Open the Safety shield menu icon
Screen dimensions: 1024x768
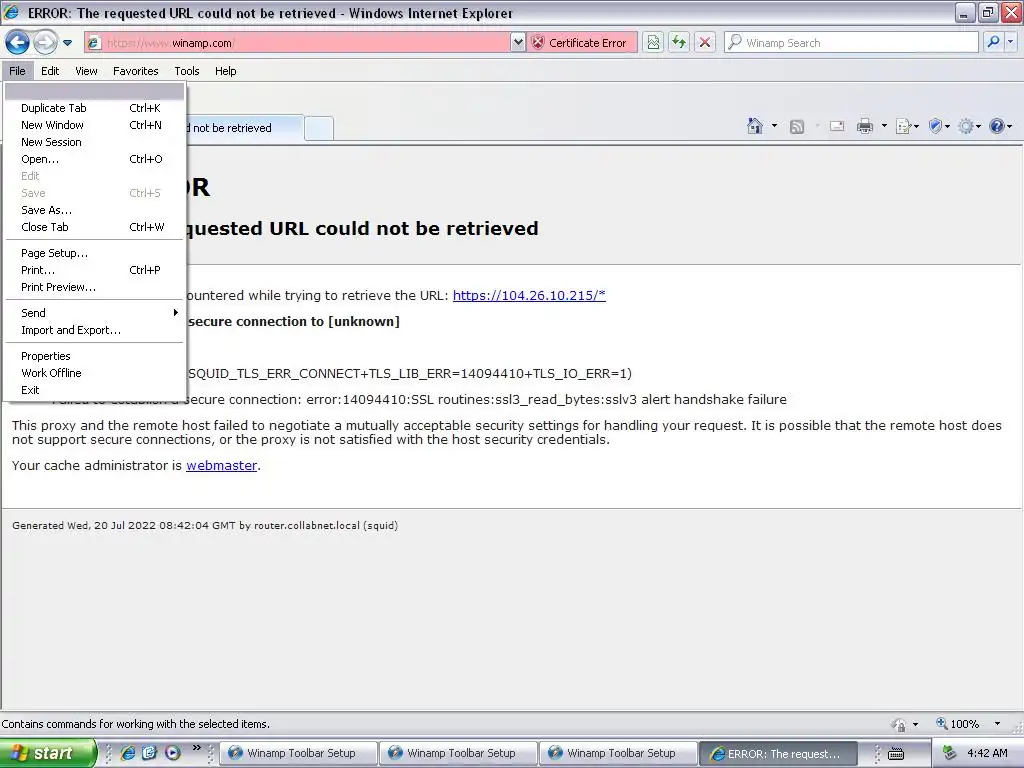tap(939, 126)
